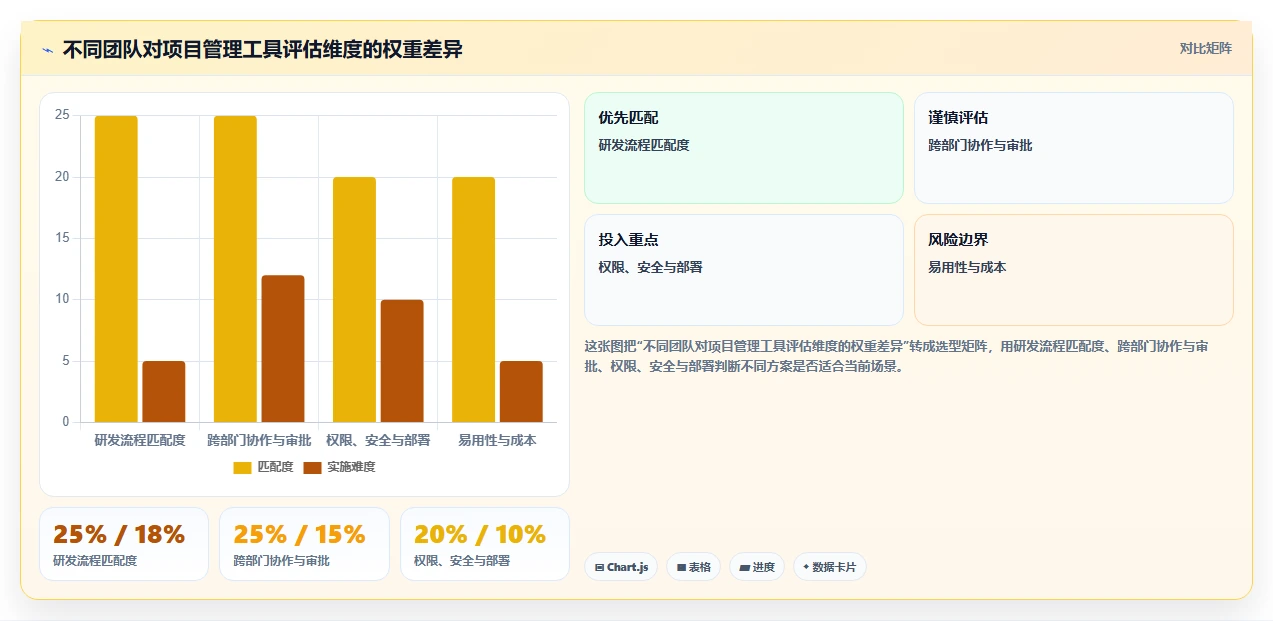Click the x-axis label 研发流程匹配度

[140, 440]
